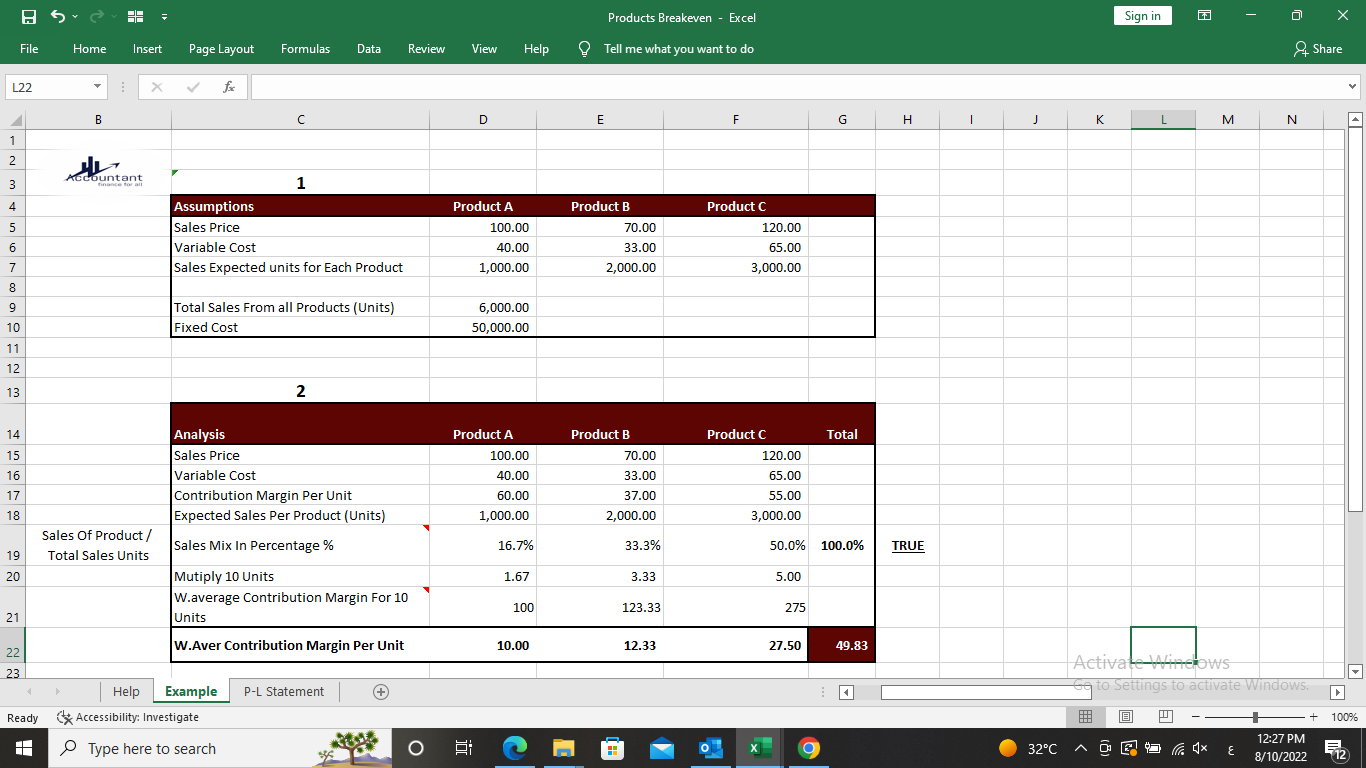This screenshot has height=768, width=1366.
Task: Click the Cancel X icon in formula bar
Action: (156, 87)
